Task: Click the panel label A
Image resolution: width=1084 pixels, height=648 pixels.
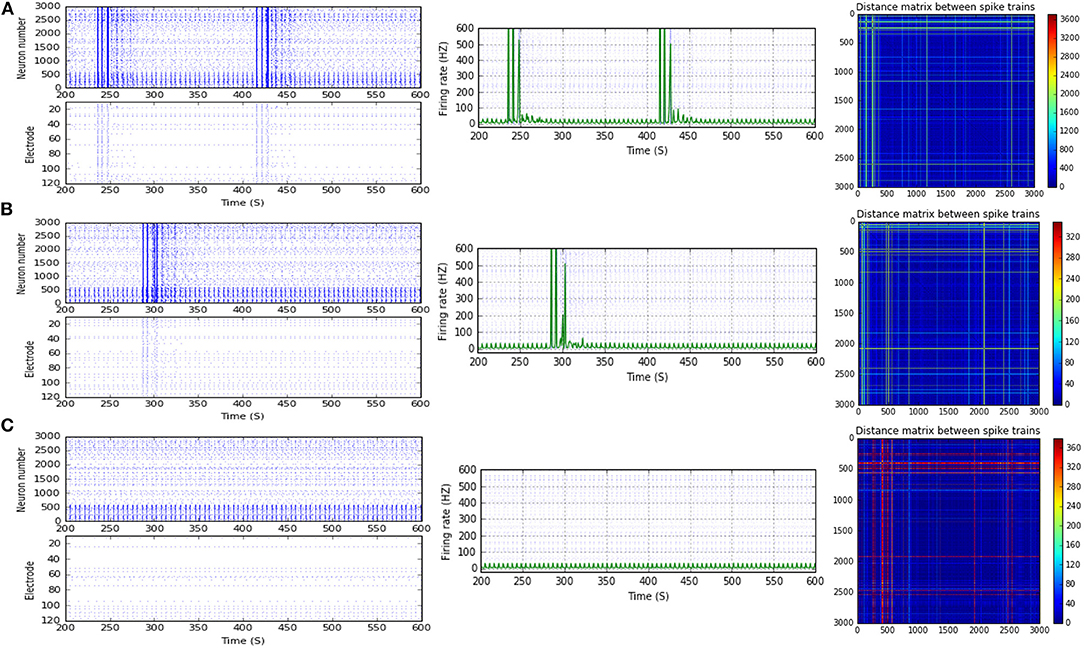Action: pos(8,8)
